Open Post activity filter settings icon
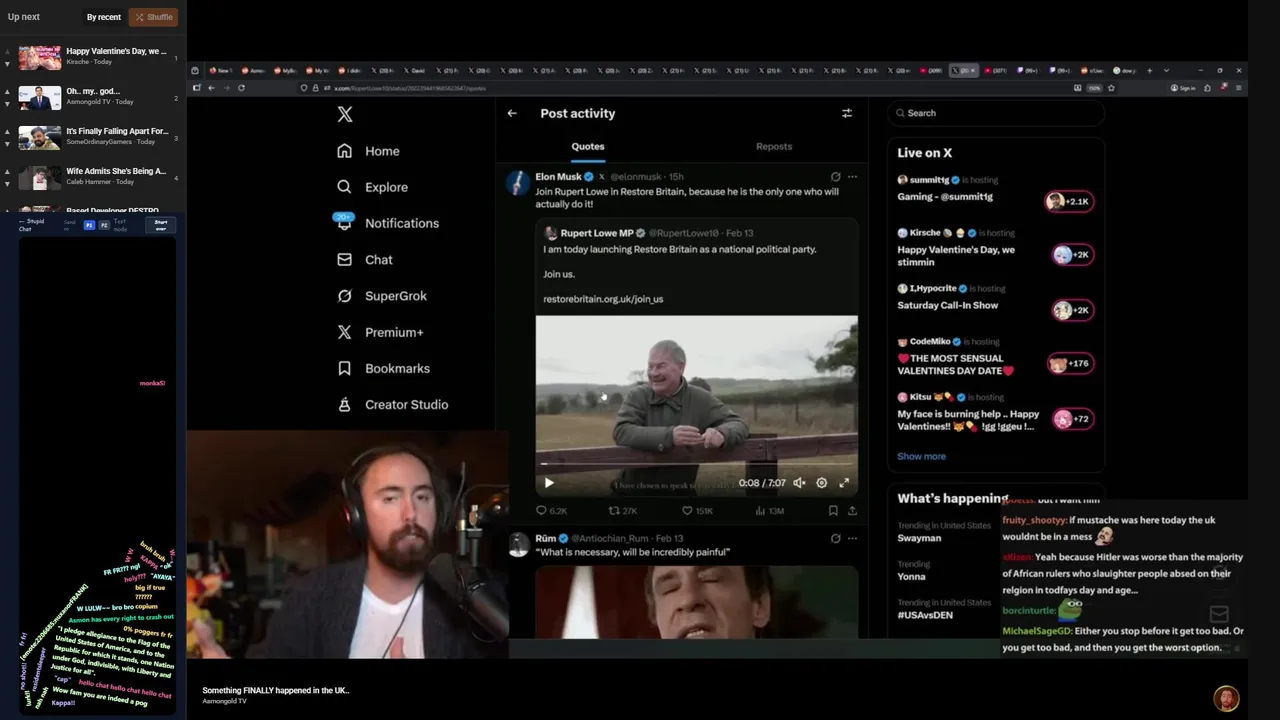Screen dimensions: 1280x720 coord(847,113)
